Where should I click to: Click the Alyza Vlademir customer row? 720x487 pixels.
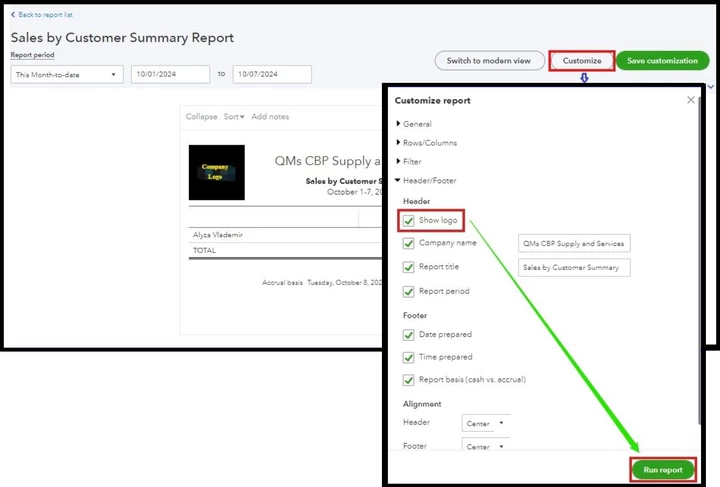[x=285, y=235]
